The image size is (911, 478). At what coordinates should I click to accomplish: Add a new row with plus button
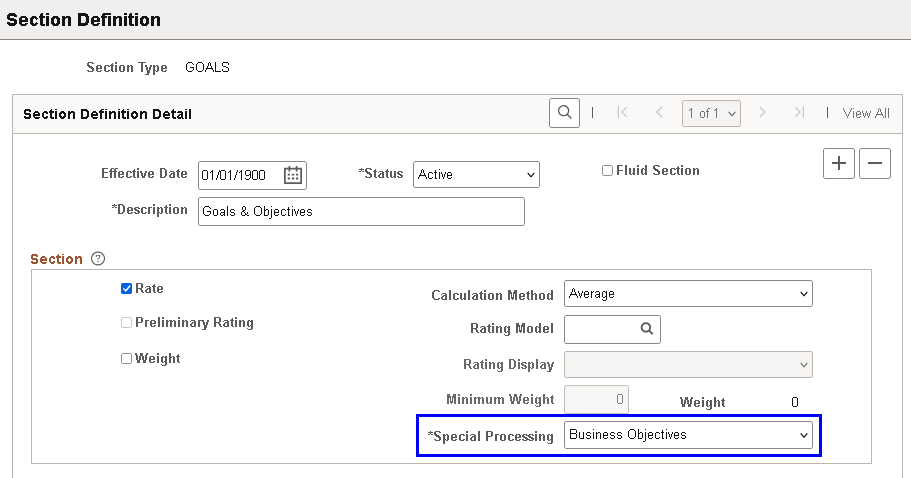(x=839, y=163)
